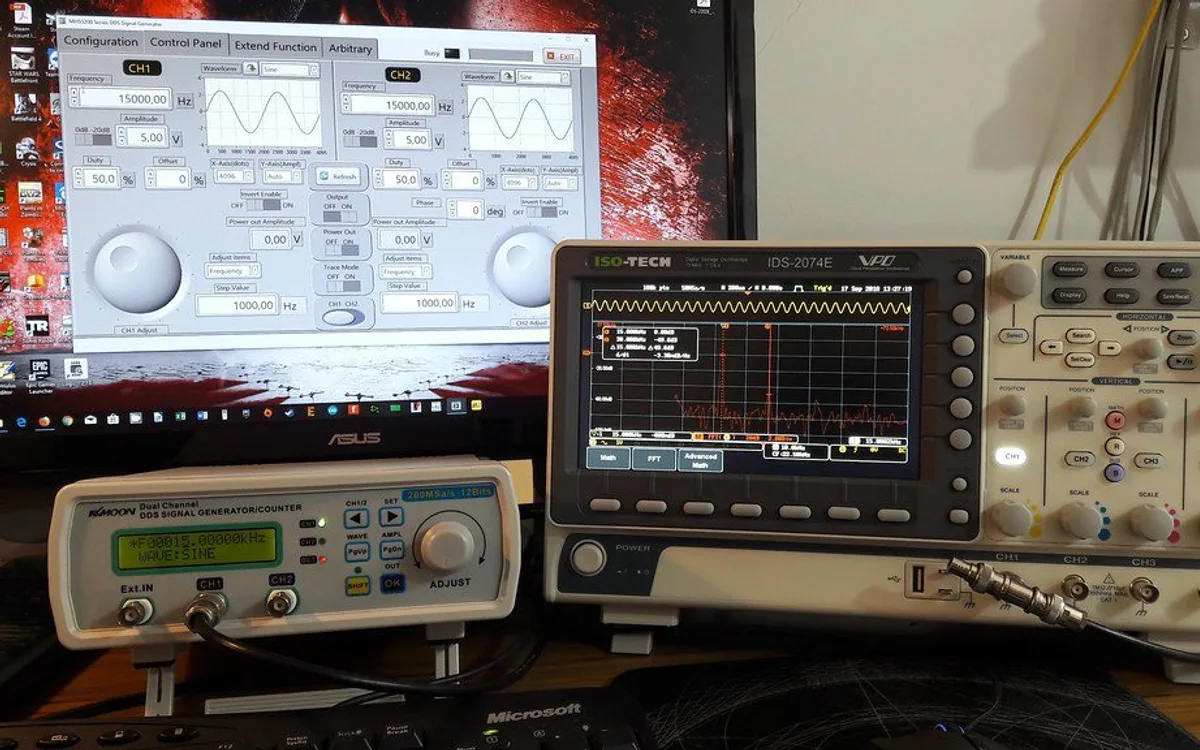Open the TR Tomb Raider desktop shortcut
The width and height of the screenshot is (1200, 750).
pos(36,326)
